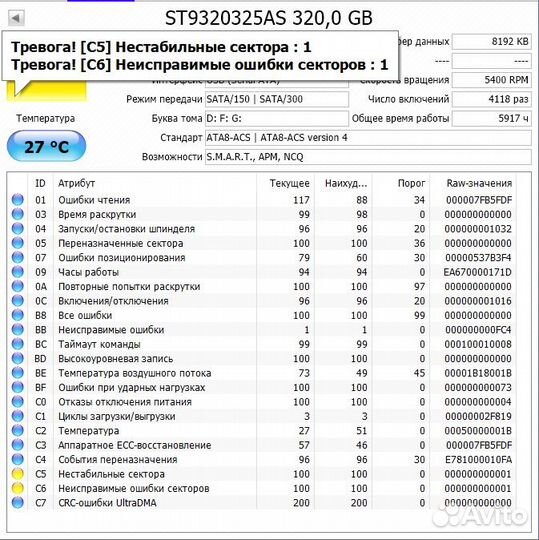This screenshot has width=539, height=540.
Task: Select the Ошибки чтения attribute name
Action: point(94,200)
